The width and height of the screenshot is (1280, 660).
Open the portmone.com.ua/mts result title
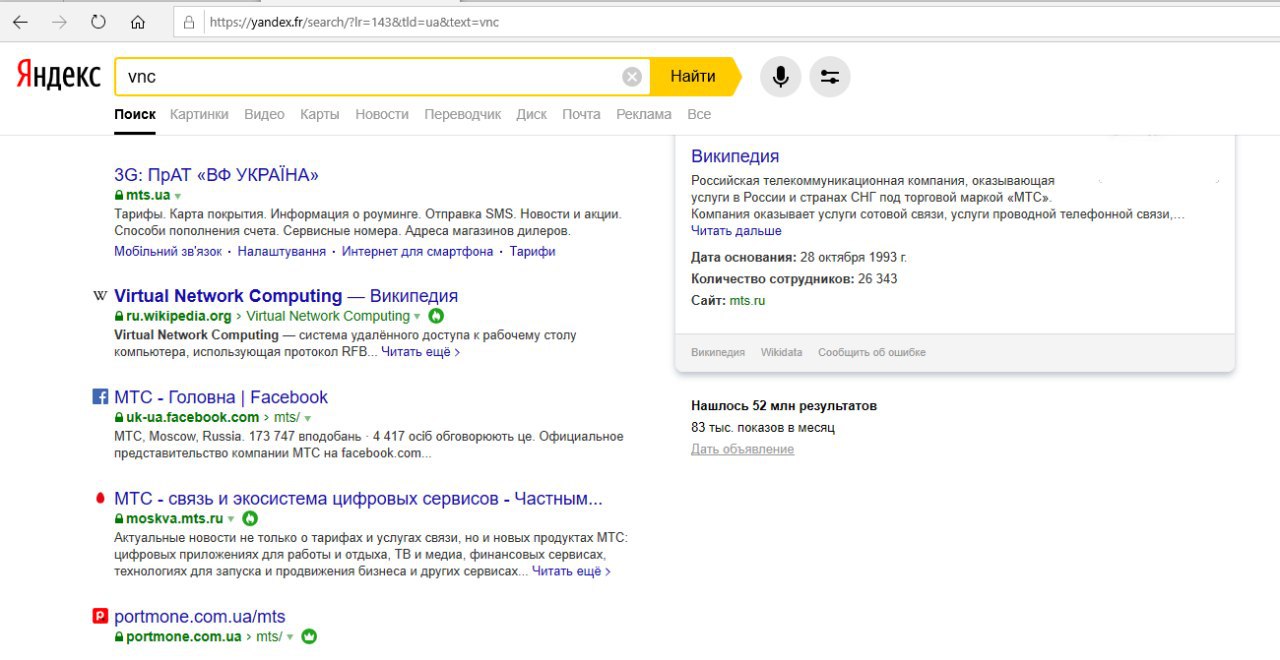point(200,616)
